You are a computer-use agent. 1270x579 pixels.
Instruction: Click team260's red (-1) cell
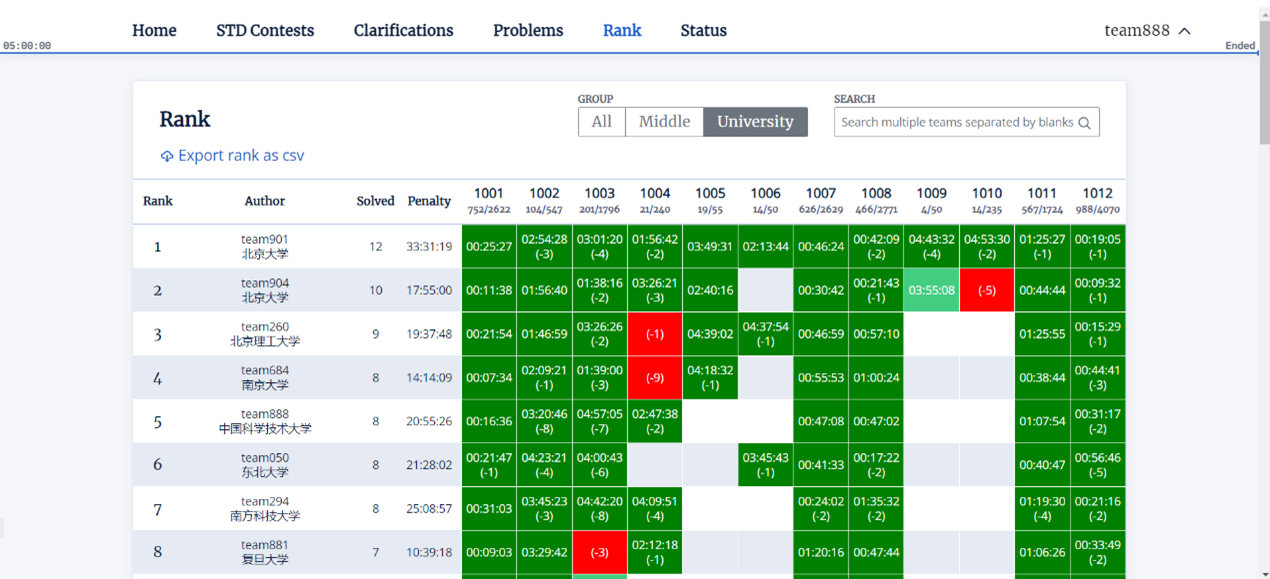pos(655,334)
